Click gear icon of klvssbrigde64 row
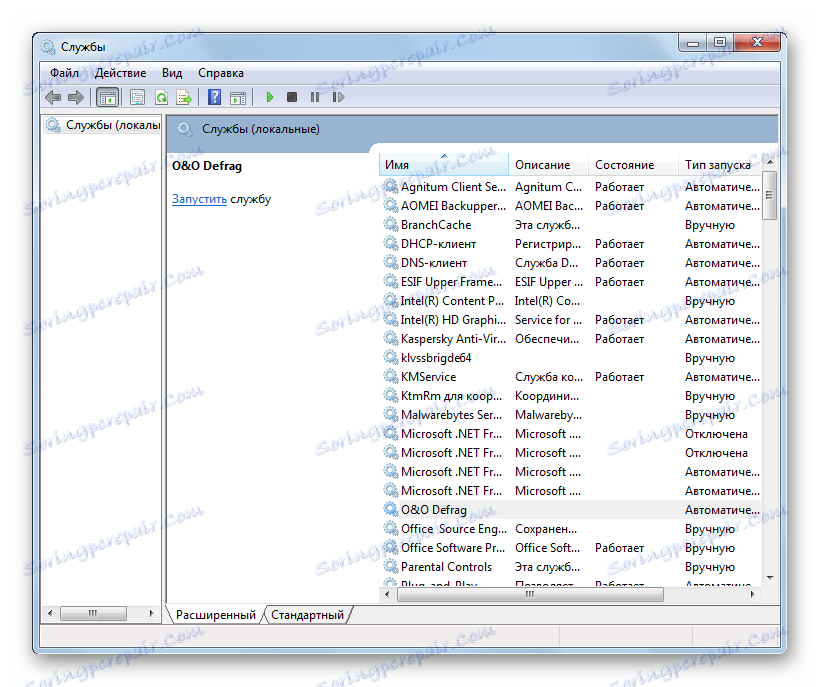 [x=391, y=357]
